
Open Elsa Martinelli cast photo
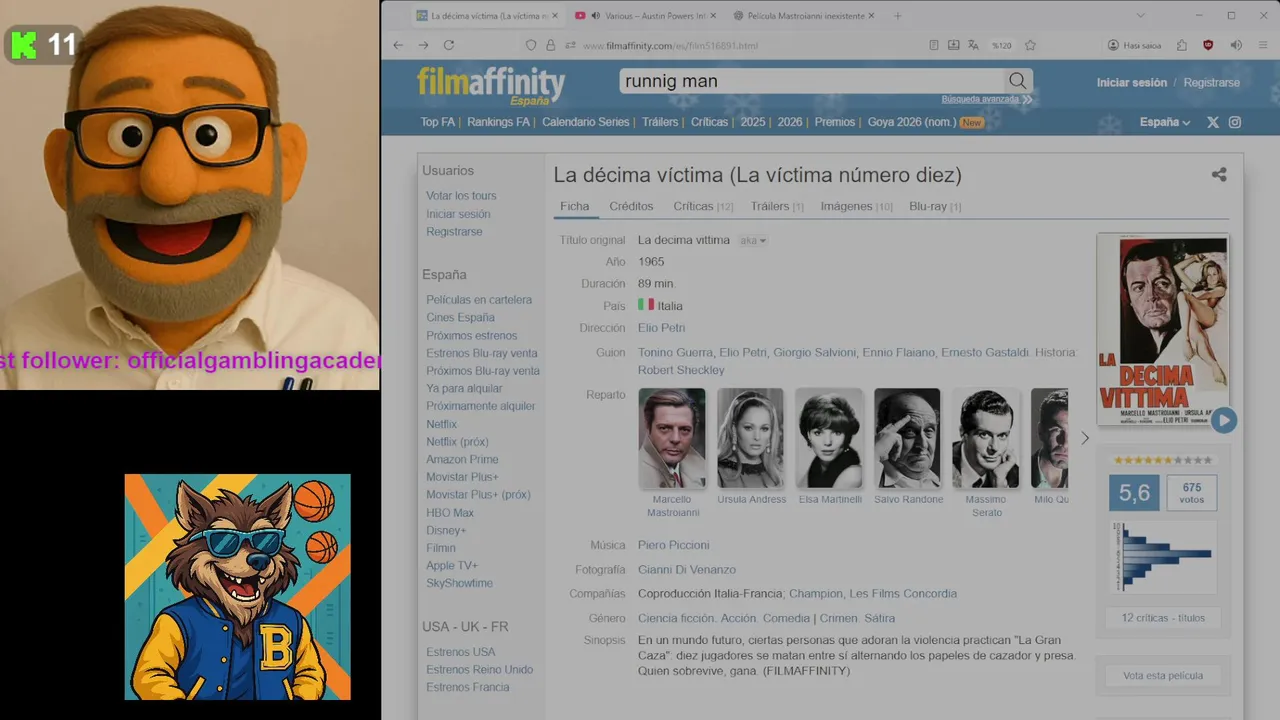829,438
